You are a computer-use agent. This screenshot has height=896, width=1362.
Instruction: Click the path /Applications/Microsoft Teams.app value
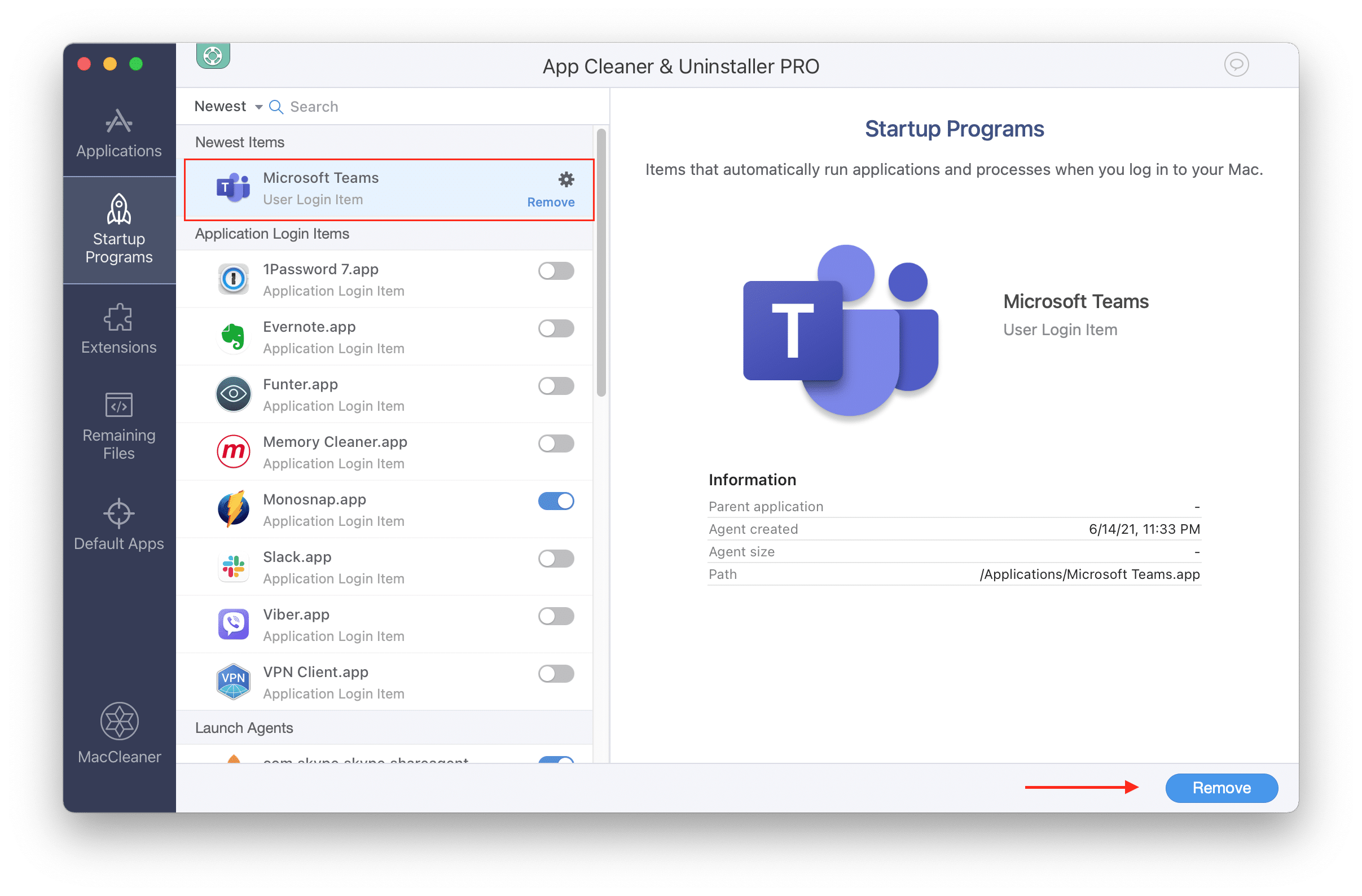(1089, 574)
